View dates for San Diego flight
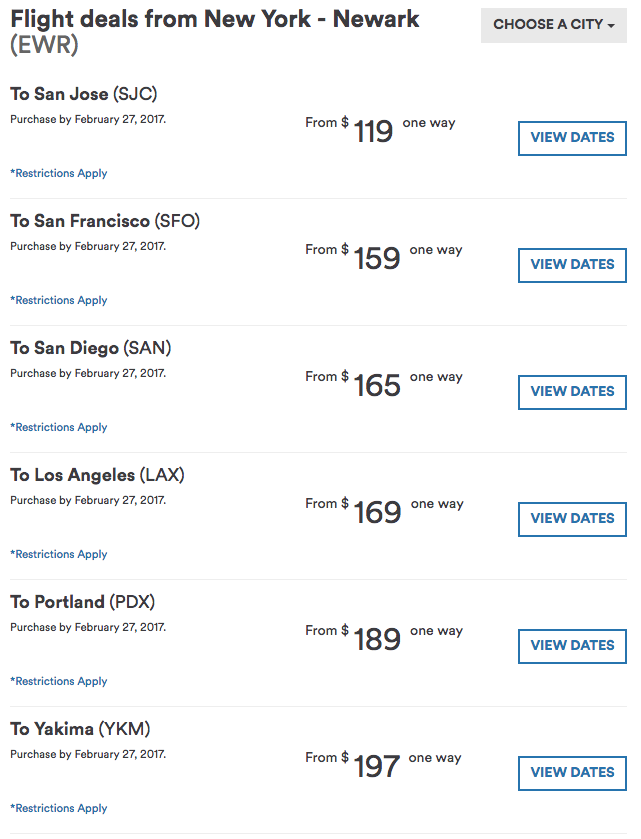 pyautogui.click(x=572, y=392)
